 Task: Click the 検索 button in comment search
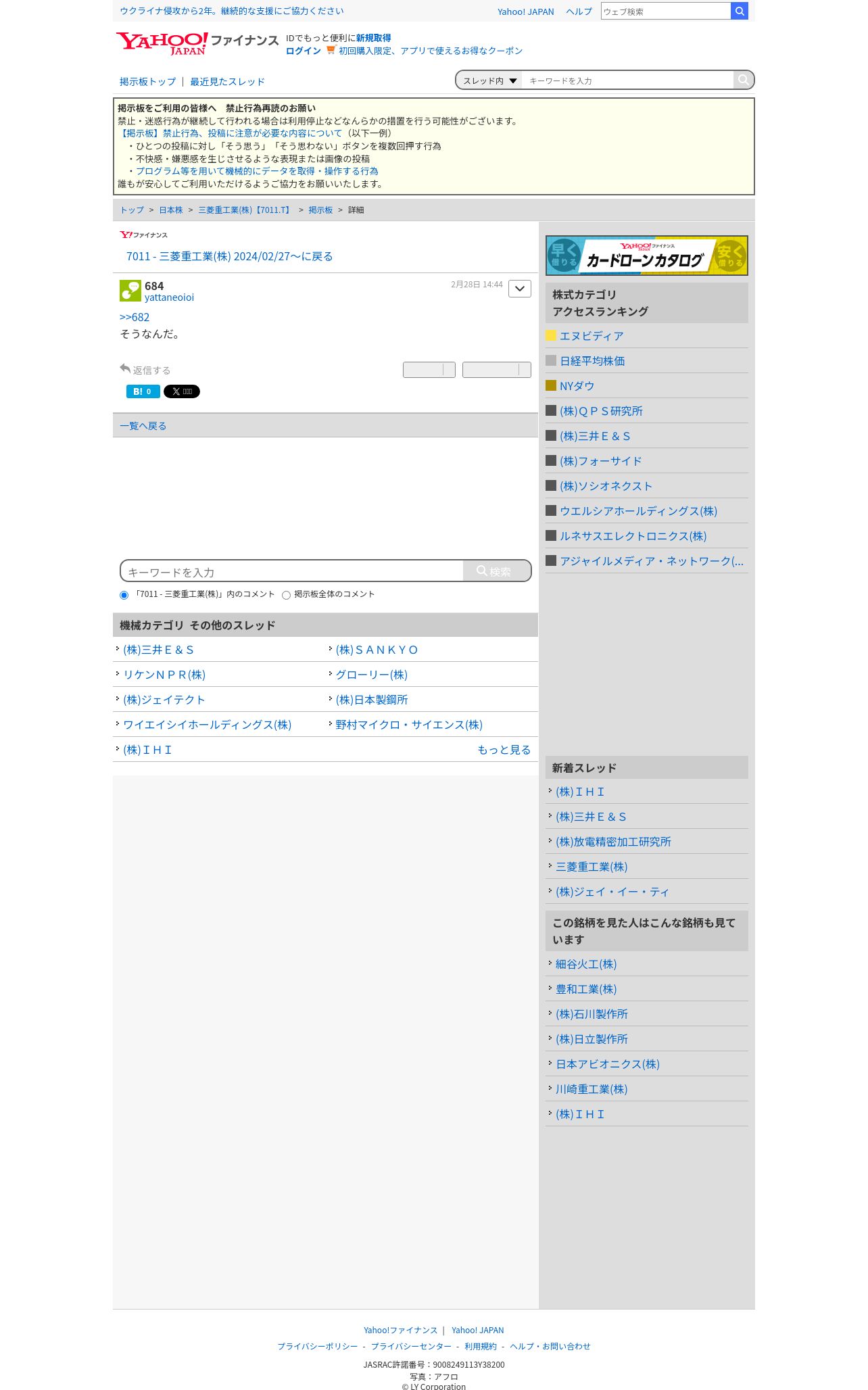coord(497,571)
